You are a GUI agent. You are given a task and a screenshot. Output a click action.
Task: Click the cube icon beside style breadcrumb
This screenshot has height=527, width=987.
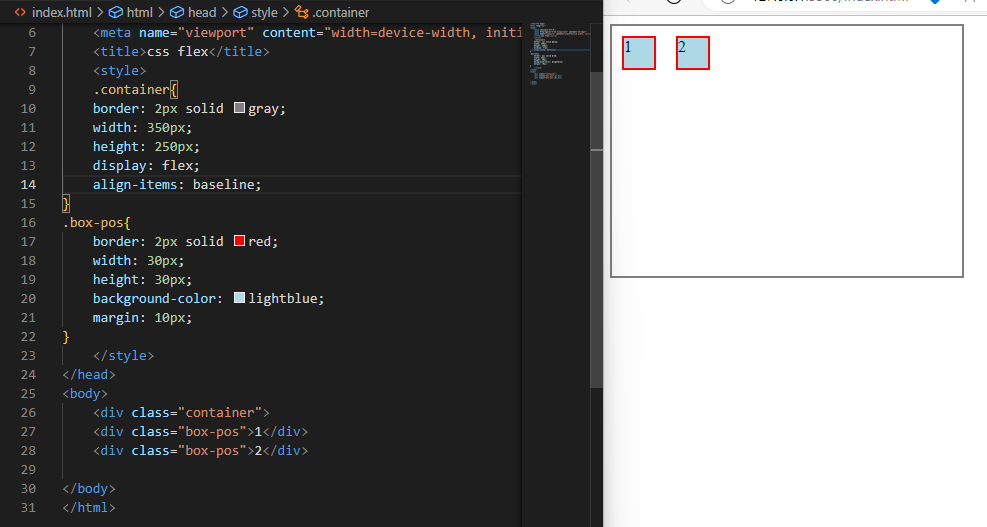(240, 12)
